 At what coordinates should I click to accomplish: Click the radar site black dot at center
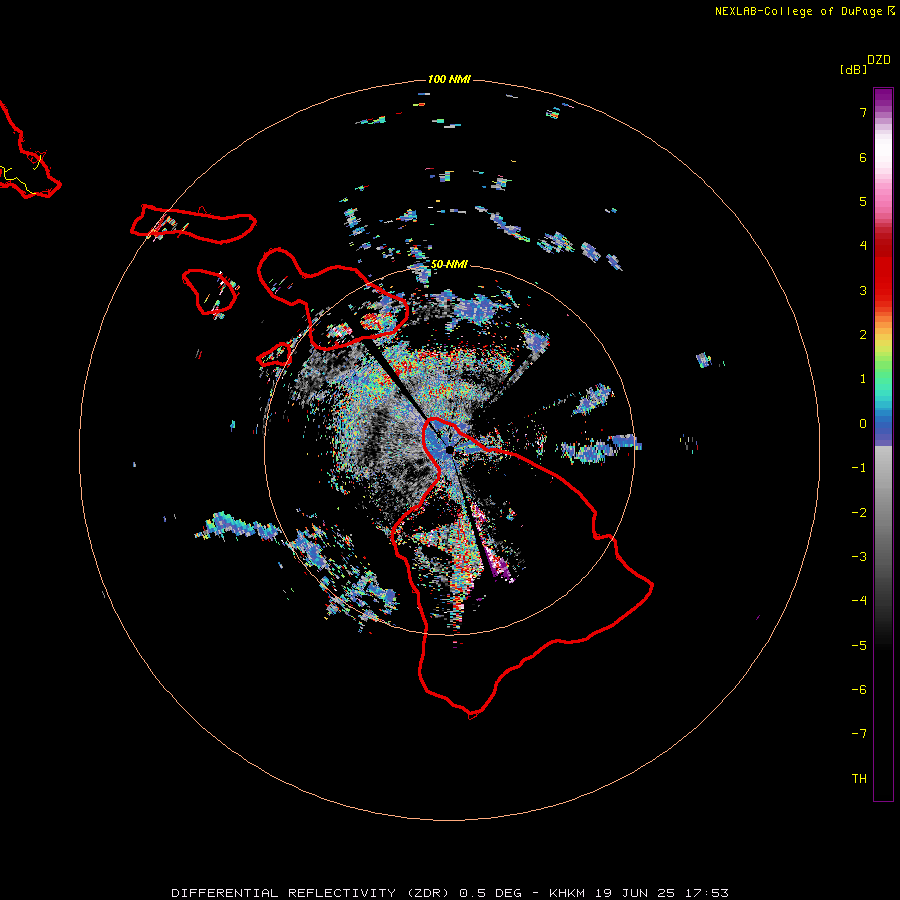tap(450, 451)
